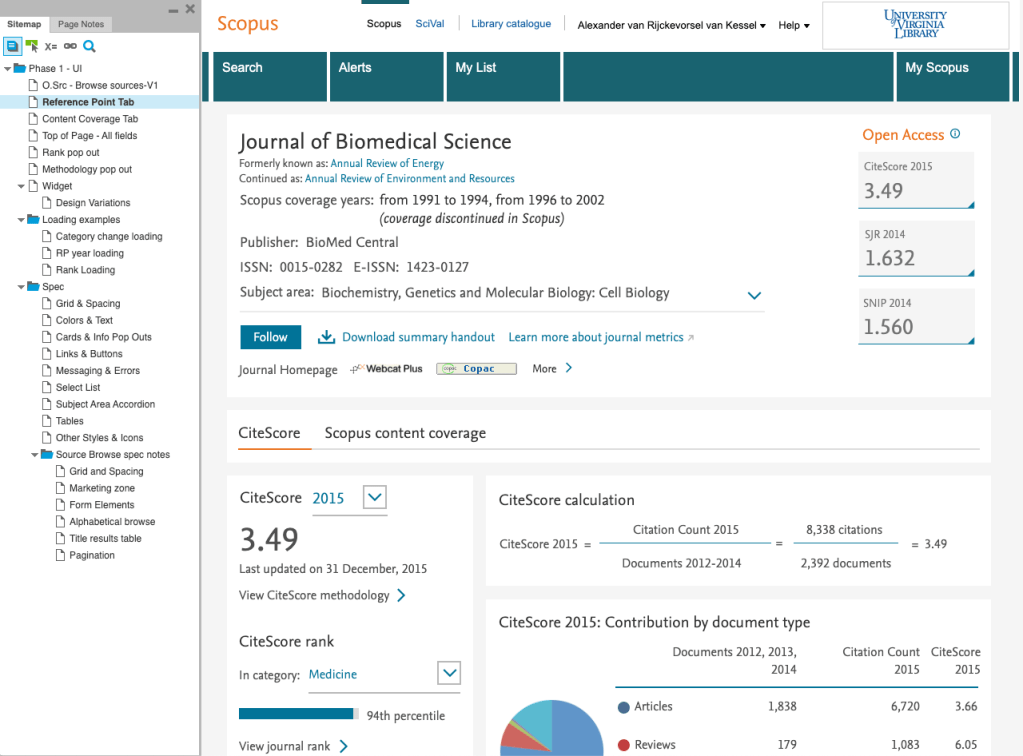Open the Medicine category dropdown

click(x=449, y=673)
